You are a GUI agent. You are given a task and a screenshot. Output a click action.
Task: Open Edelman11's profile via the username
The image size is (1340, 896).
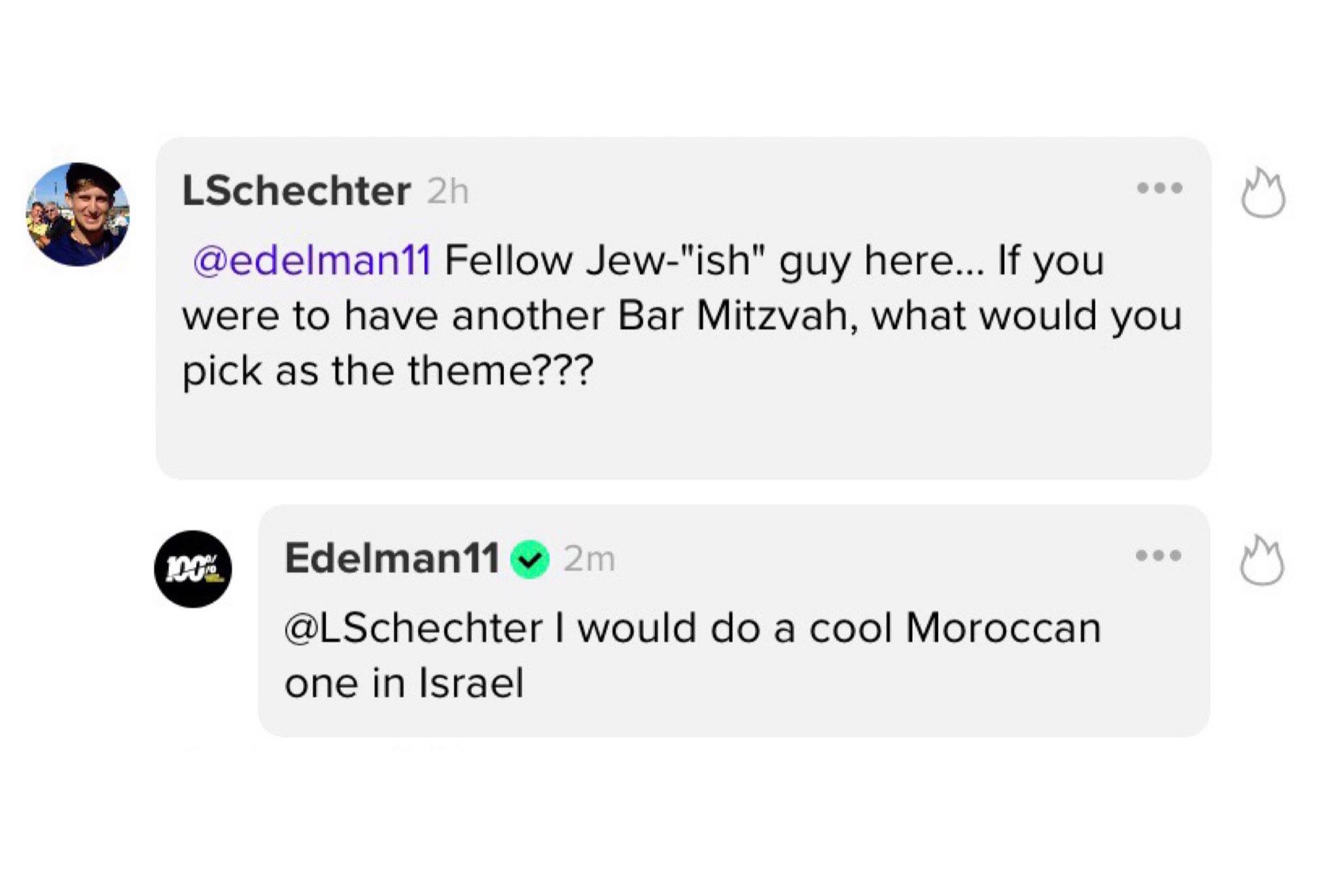pyautogui.click(x=391, y=559)
